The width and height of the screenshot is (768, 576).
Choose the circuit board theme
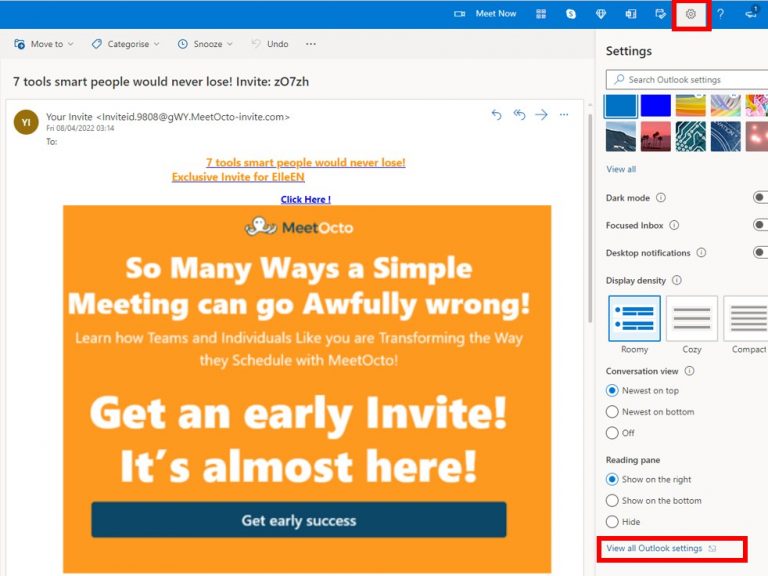pos(691,136)
